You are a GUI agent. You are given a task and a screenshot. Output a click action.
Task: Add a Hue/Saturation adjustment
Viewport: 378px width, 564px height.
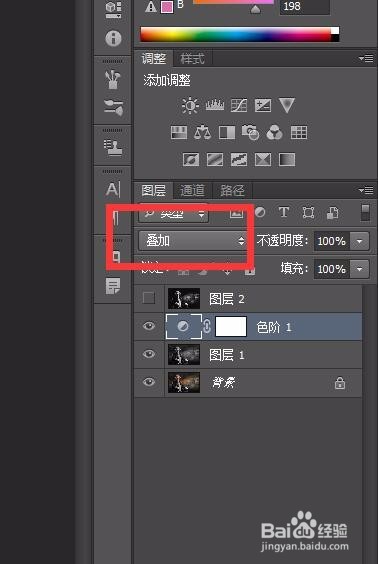pos(179,133)
